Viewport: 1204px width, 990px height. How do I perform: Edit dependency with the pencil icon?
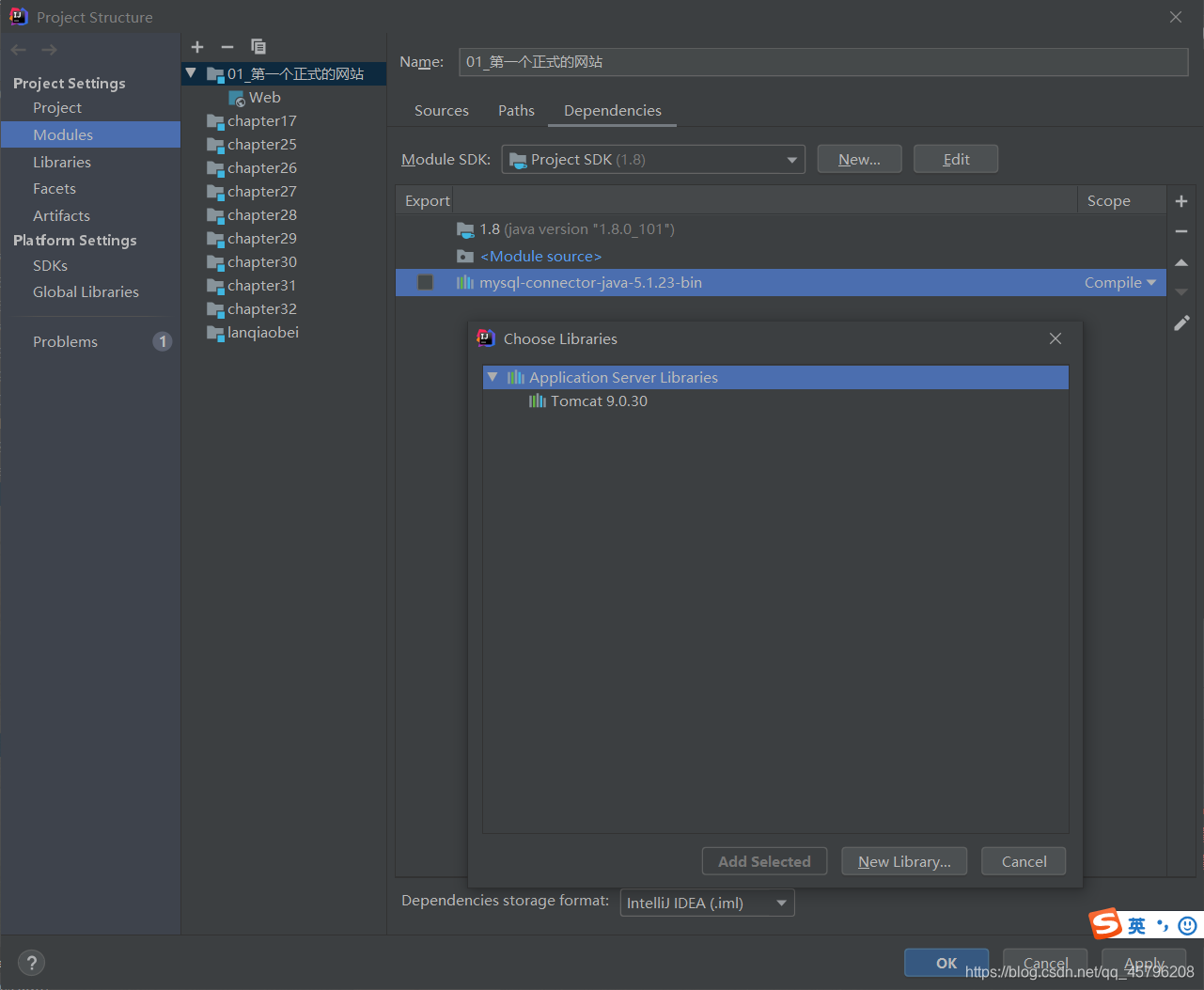(x=1181, y=322)
